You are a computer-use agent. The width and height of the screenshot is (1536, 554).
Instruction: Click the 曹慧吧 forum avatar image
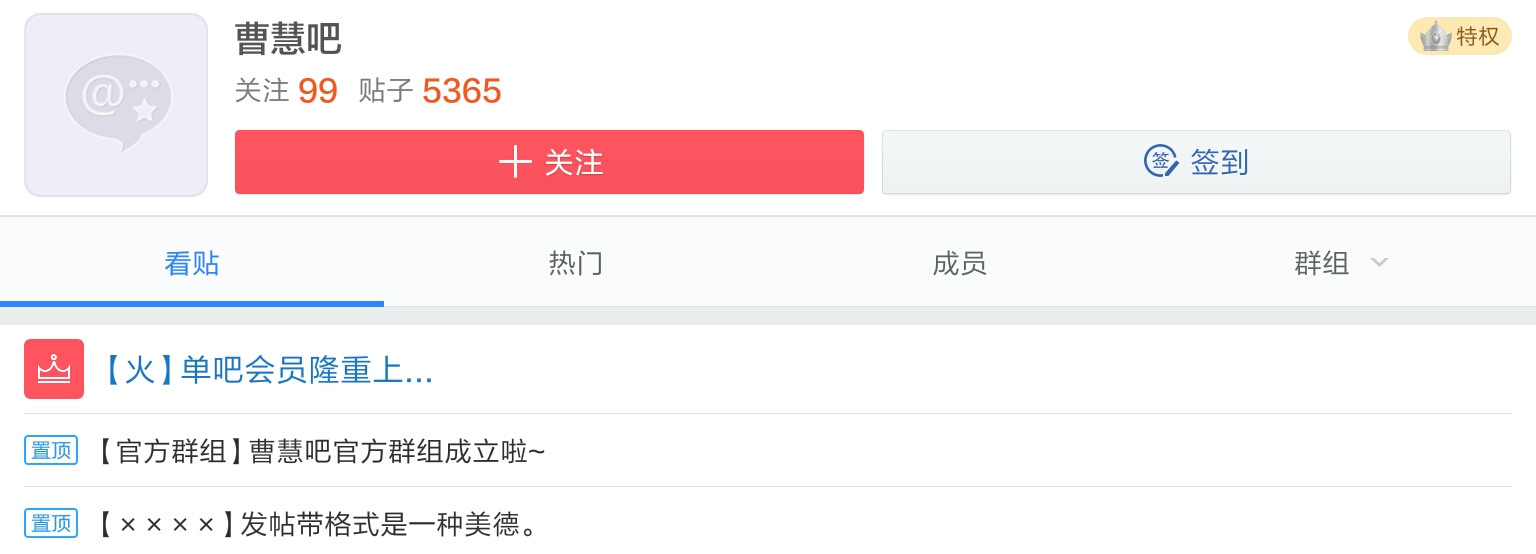[x=116, y=105]
